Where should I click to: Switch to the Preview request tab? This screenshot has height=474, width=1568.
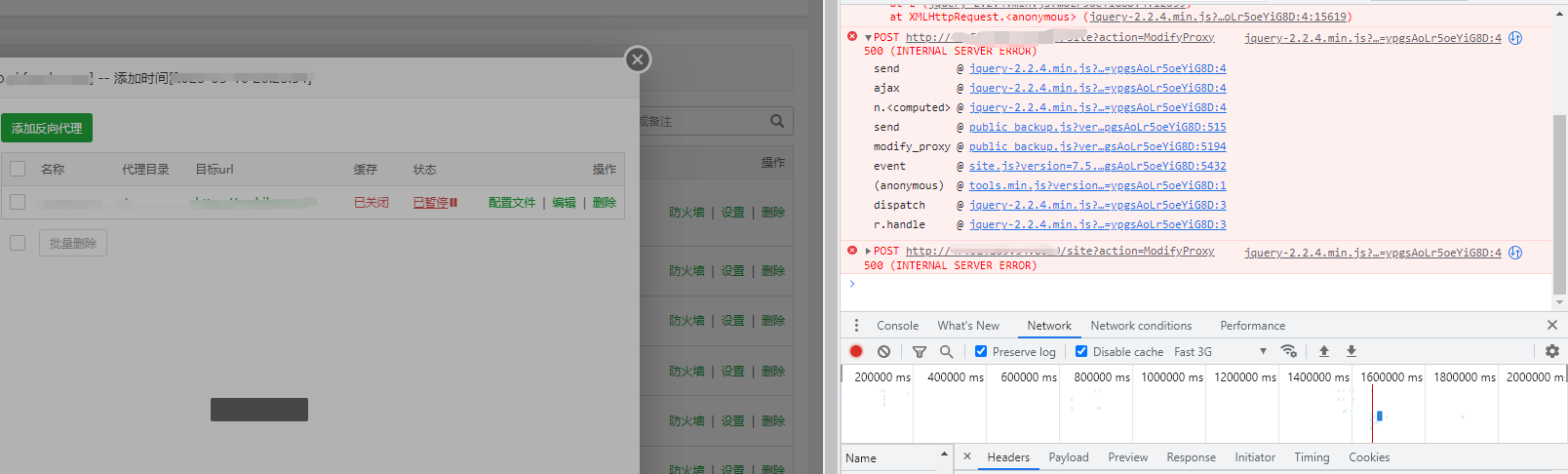[x=1128, y=457]
